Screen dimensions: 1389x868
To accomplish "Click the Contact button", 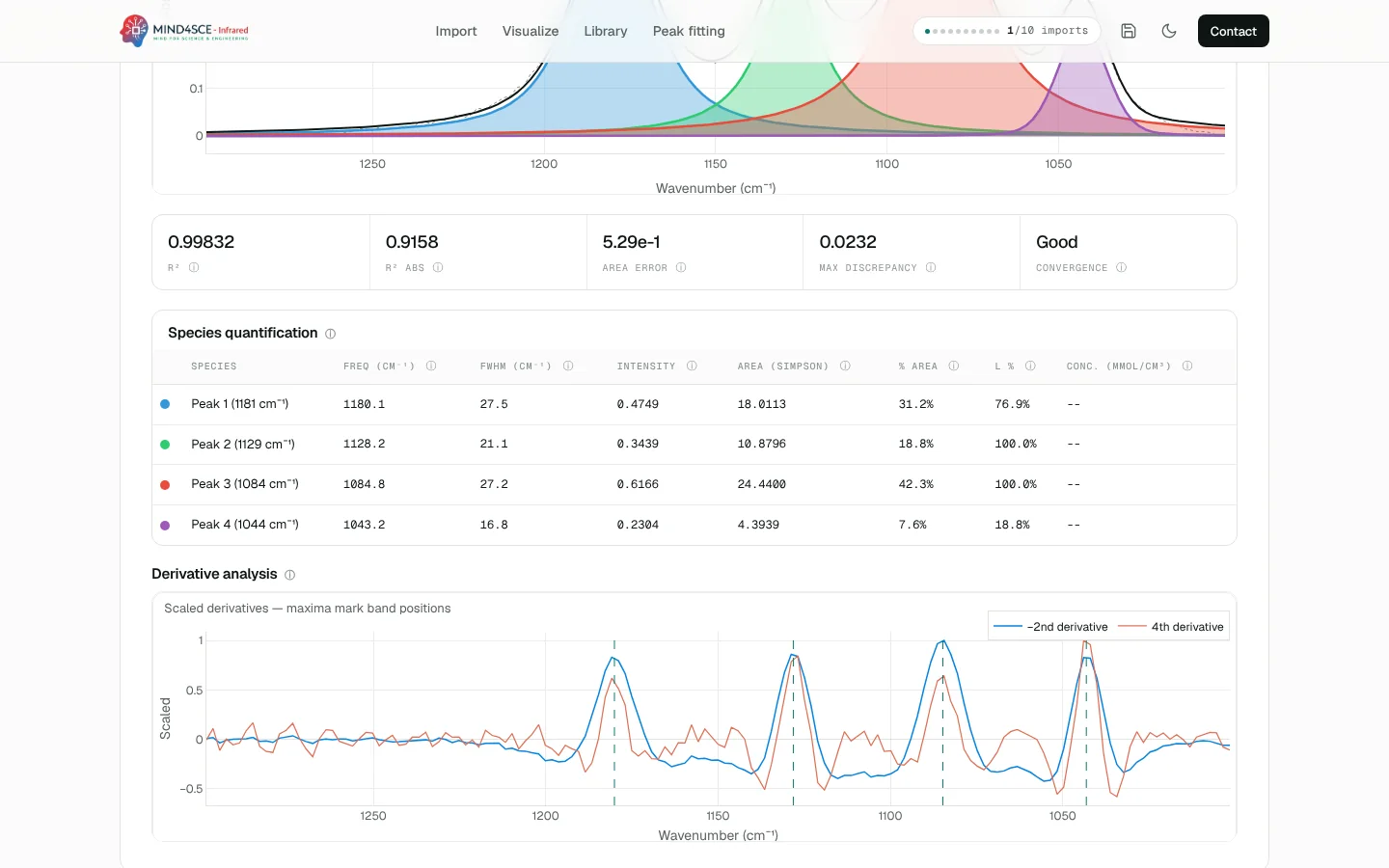I will [x=1233, y=31].
